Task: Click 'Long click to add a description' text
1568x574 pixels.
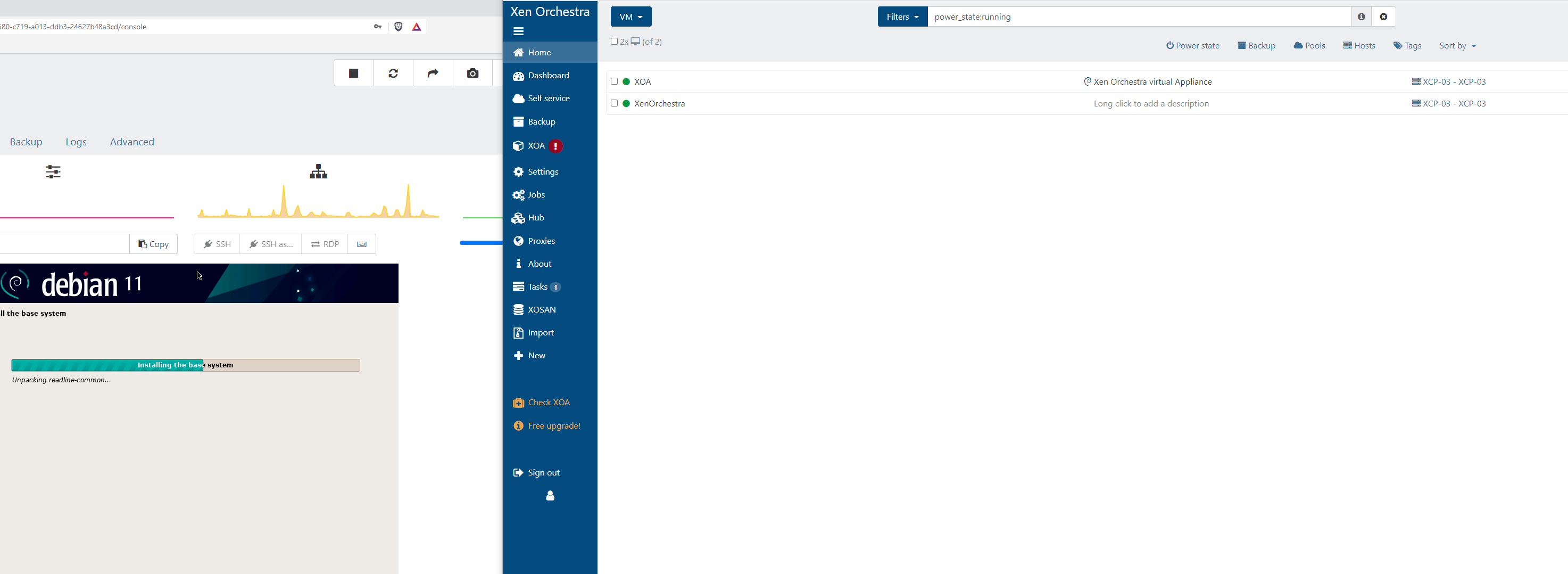Action: [x=1151, y=104]
